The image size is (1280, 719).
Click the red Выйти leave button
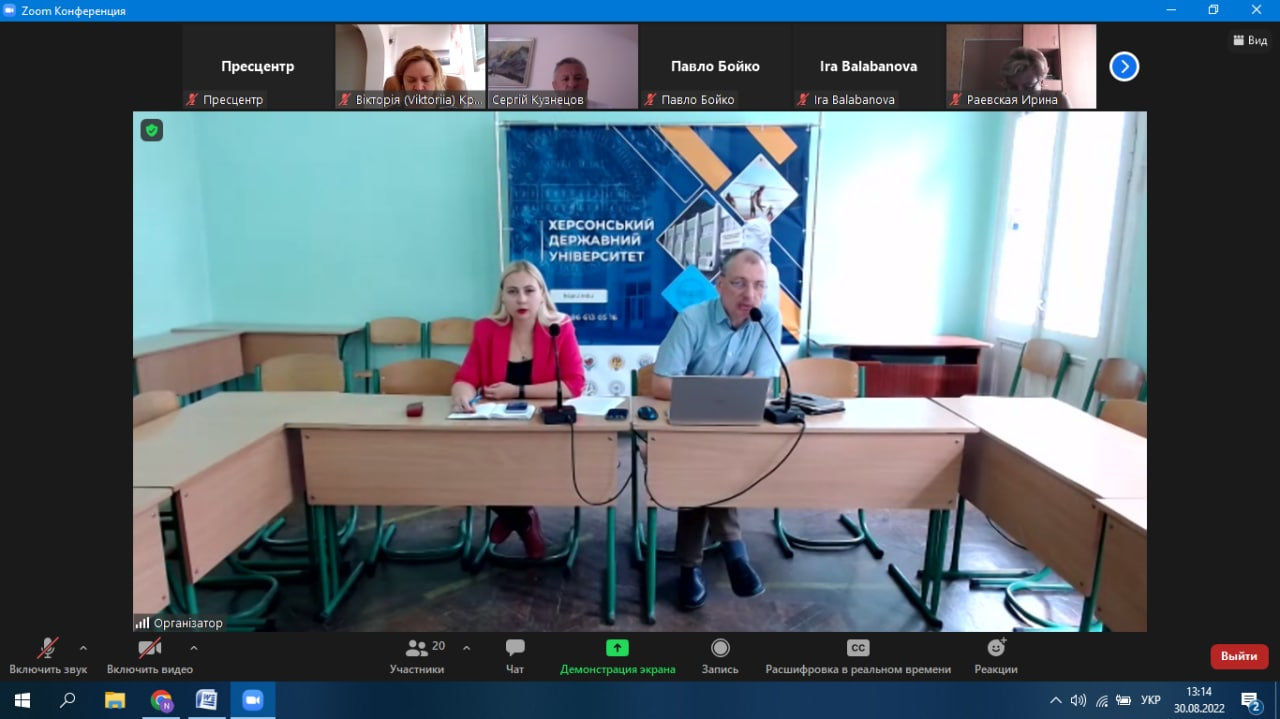tap(1239, 656)
